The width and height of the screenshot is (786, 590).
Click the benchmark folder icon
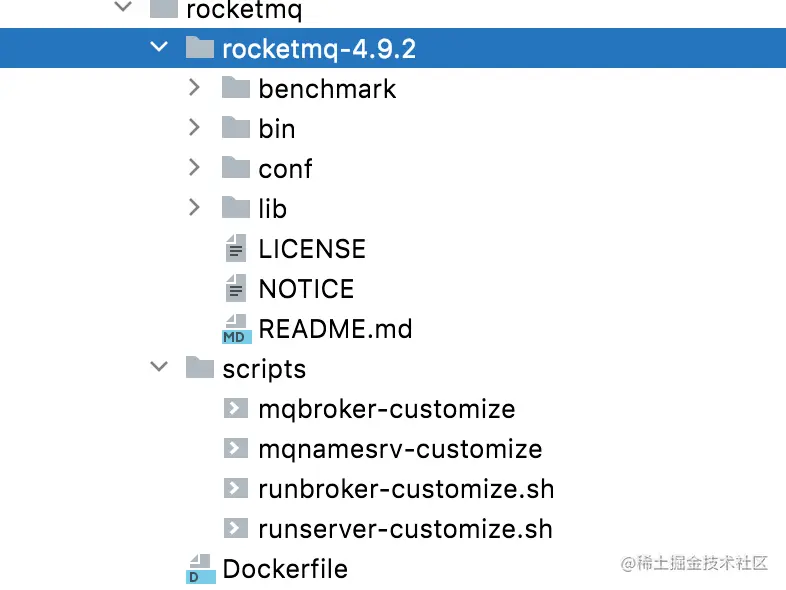[236, 87]
